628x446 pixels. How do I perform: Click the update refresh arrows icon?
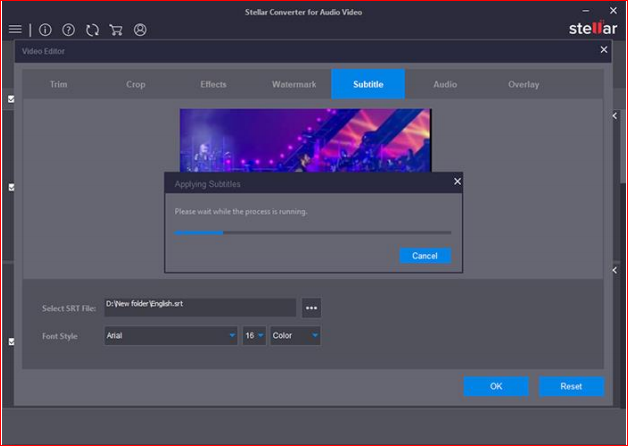click(92, 30)
